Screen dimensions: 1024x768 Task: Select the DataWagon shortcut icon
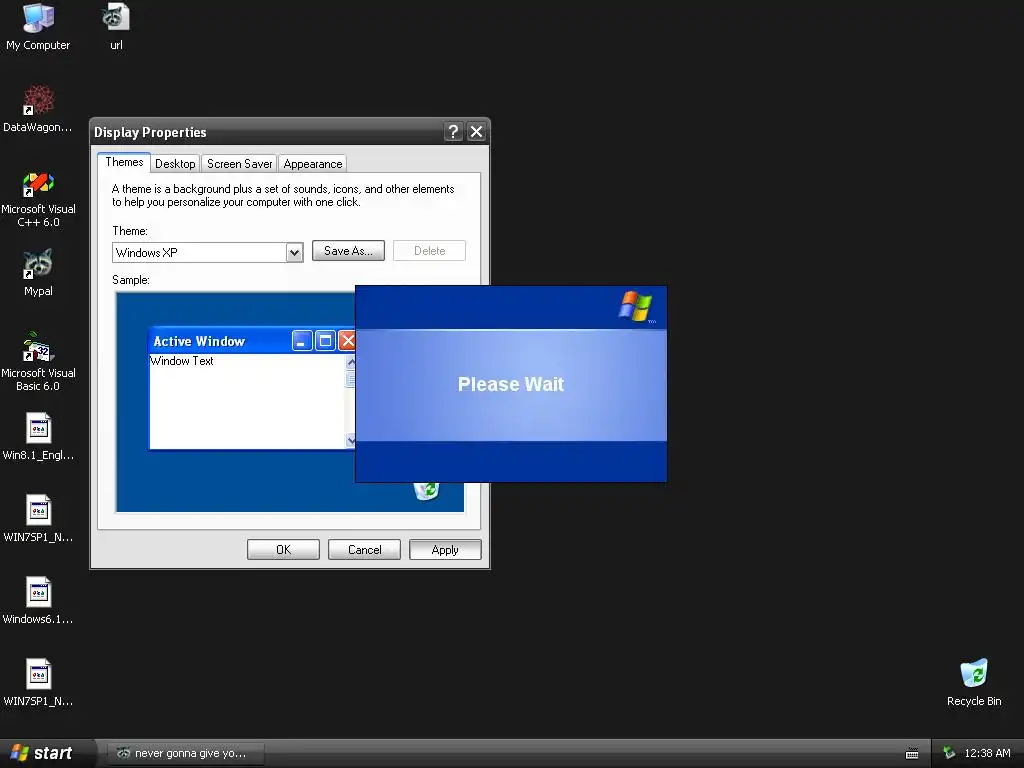pyautogui.click(x=38, y=108)
